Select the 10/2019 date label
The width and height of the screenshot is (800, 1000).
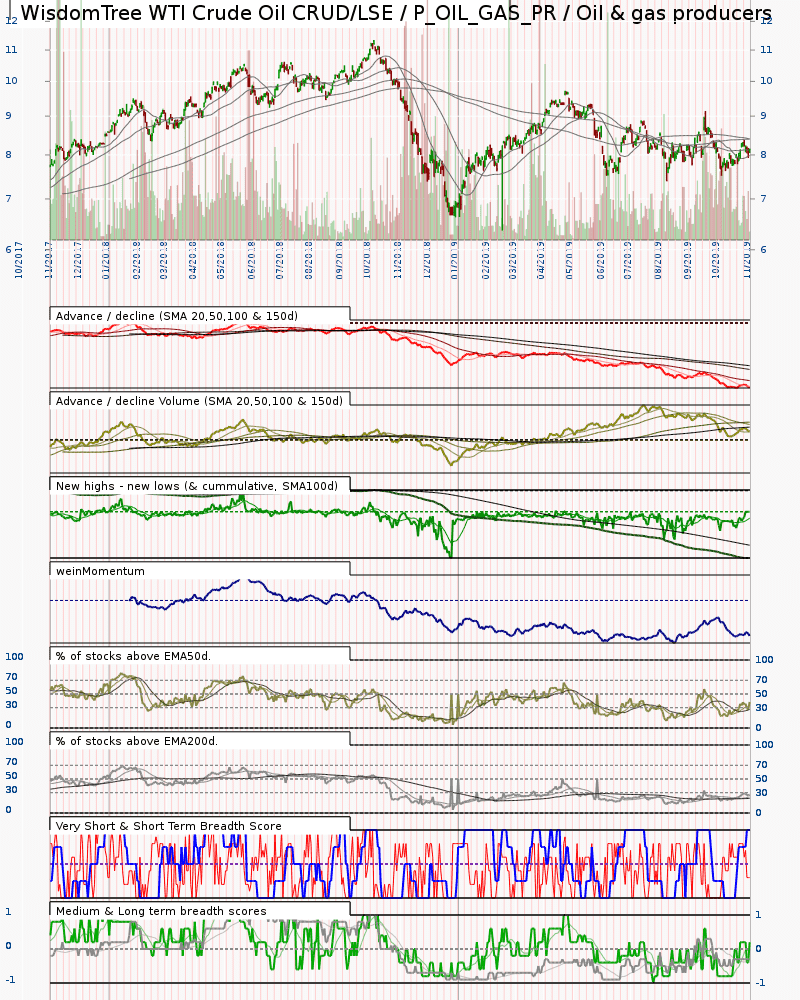716,260
